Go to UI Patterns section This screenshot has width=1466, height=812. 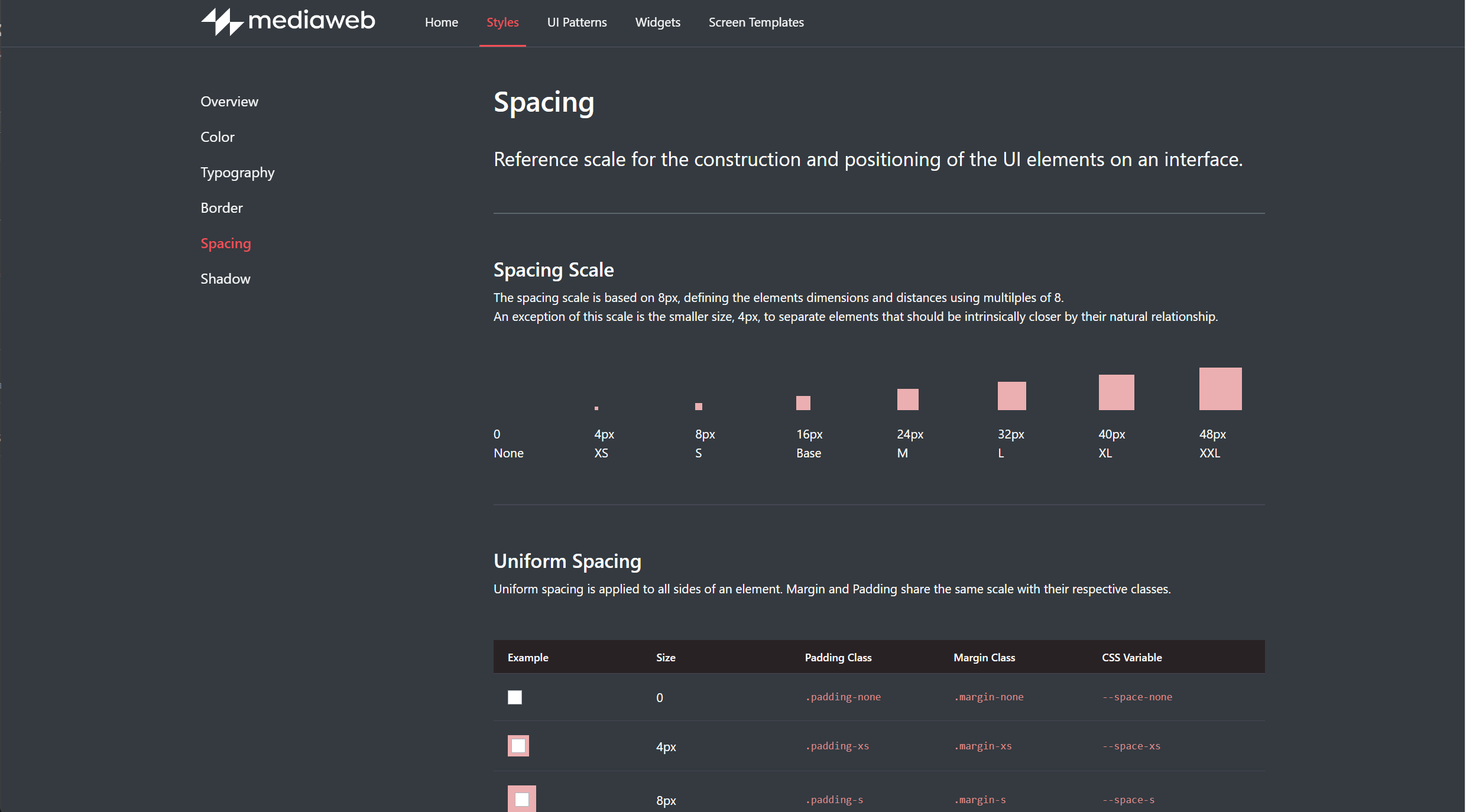point(576,22)
